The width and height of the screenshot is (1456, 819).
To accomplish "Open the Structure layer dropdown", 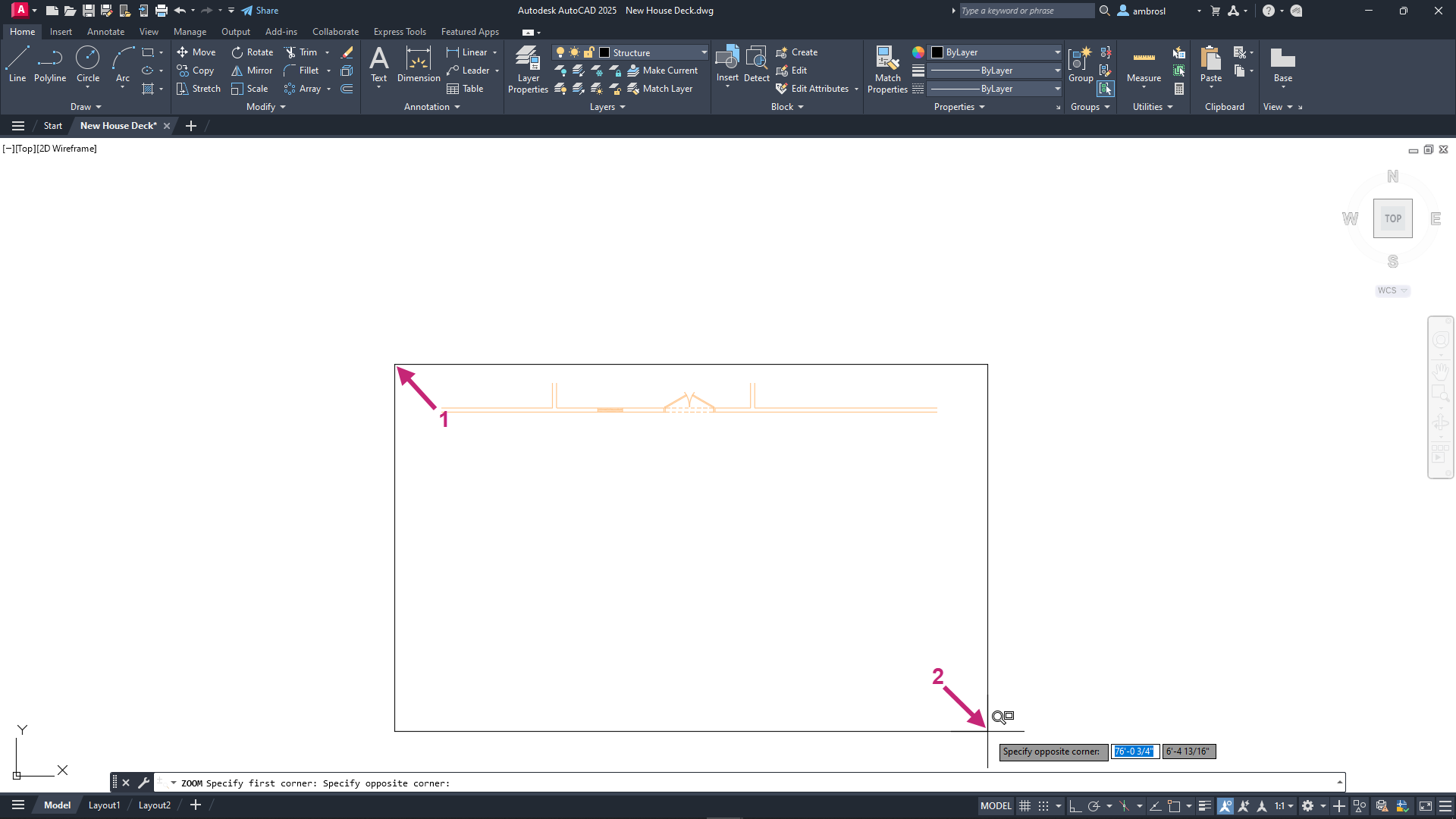I will (704, 52).
